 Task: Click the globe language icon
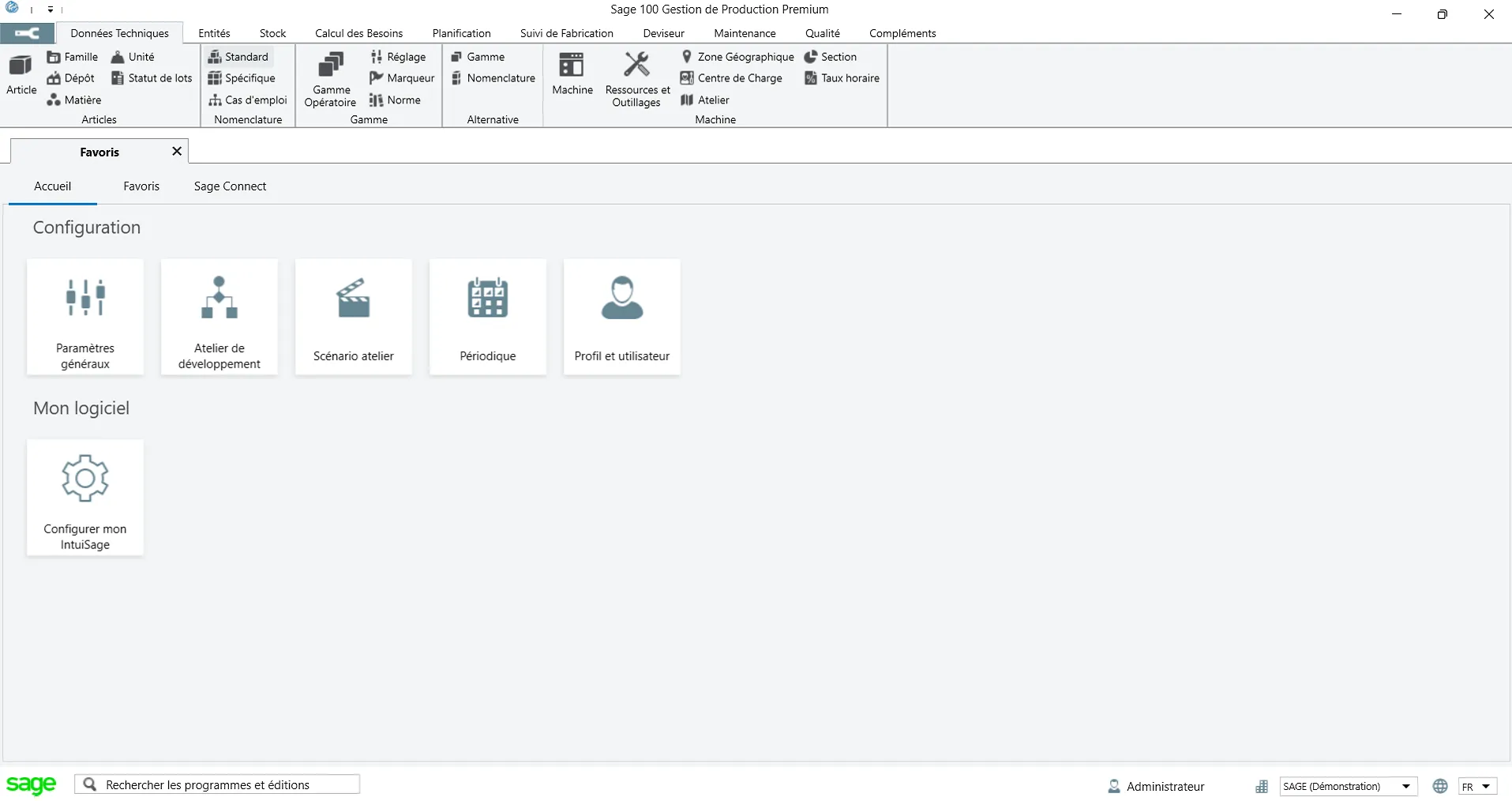[1440, 786]
